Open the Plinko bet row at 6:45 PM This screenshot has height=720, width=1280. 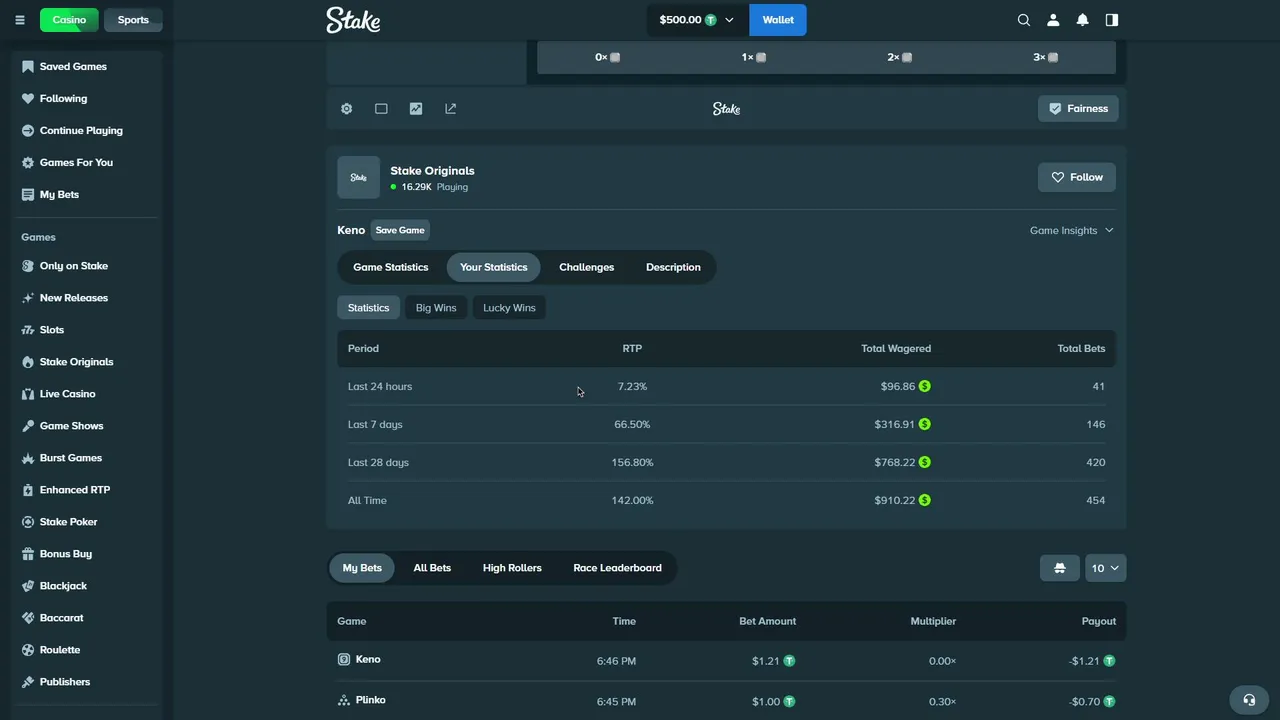(726, 701)
